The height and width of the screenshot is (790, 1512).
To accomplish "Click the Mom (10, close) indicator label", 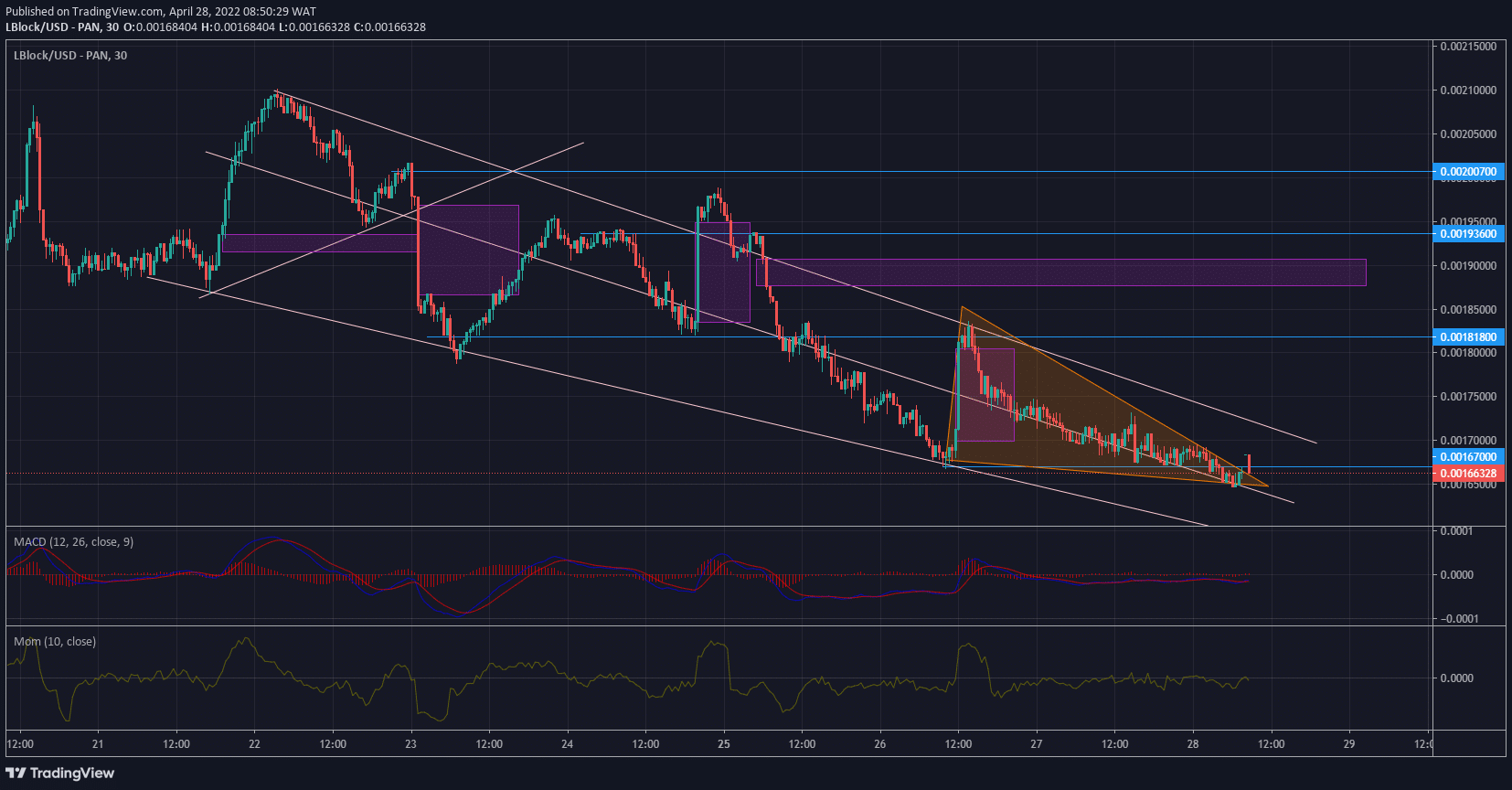I will click(55, 642).
